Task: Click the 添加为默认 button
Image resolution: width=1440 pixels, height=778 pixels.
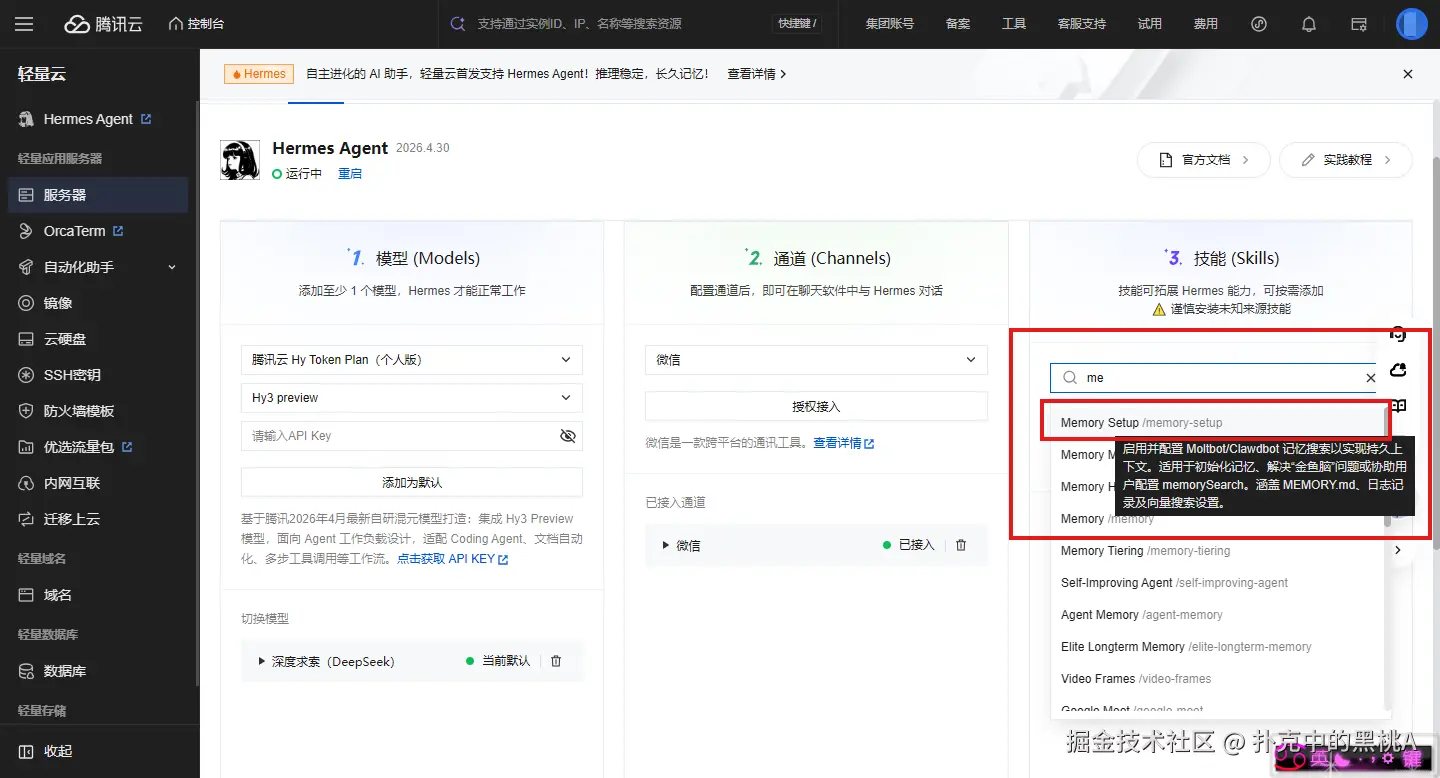Action: (412, 482)
